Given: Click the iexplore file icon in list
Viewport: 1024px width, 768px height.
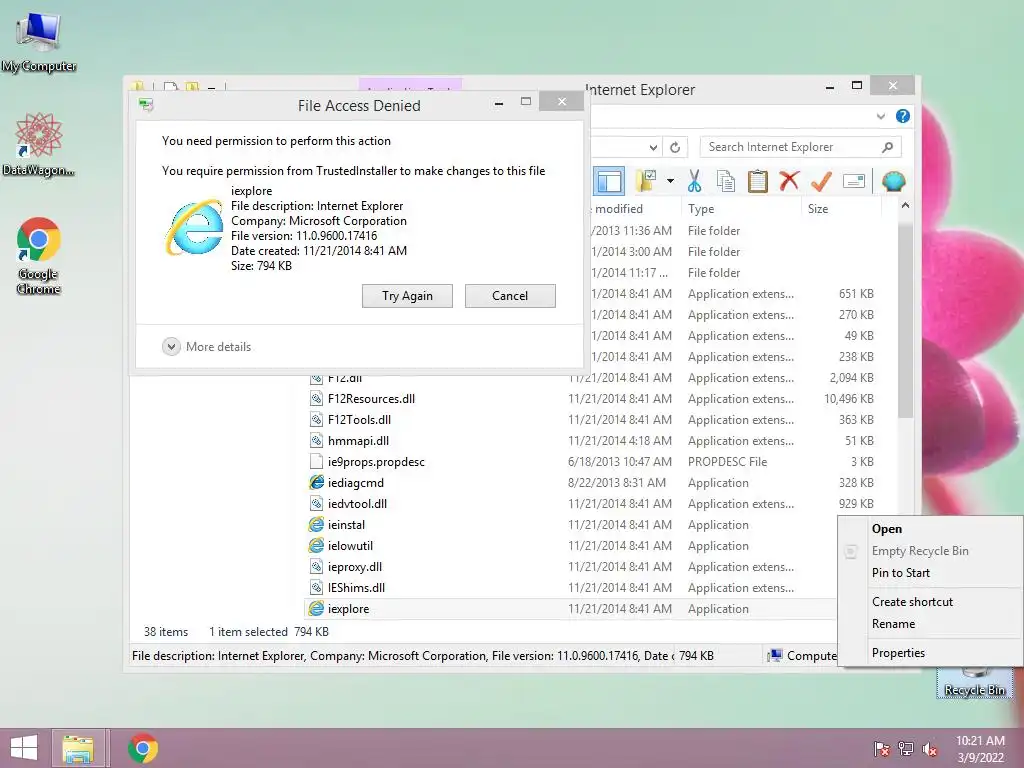Looking at the screenshot, I should tap(316, 609).
